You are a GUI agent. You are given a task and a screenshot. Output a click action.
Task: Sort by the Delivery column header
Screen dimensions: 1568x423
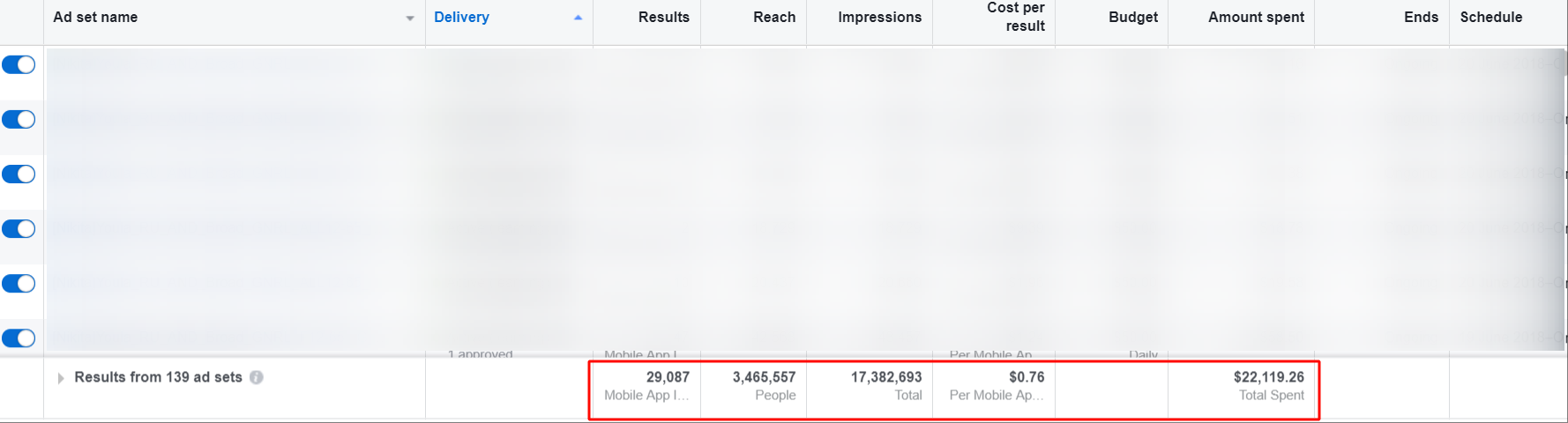pos(461,18)
